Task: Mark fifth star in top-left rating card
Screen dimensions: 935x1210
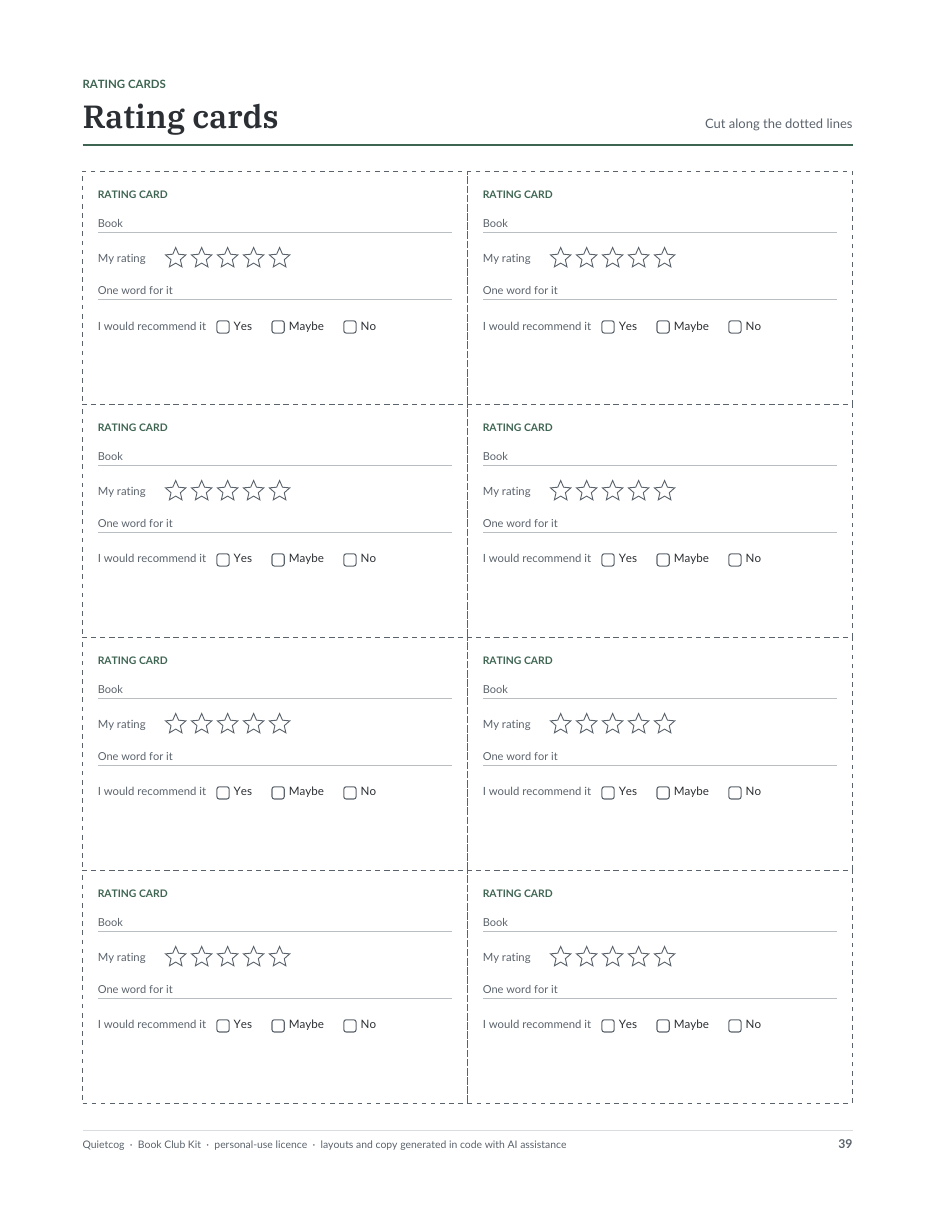Action: pos(280,258)
